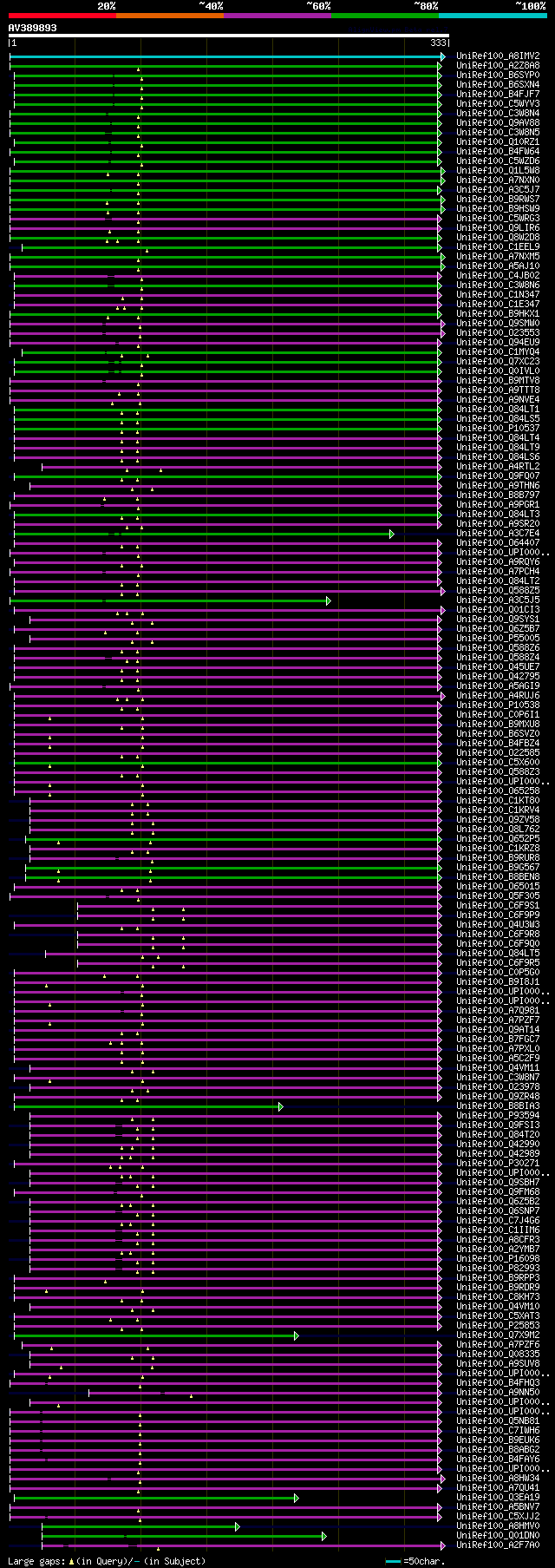555x1568 pixels.
Task: Select label UniRef100_A5AJ10
Action: [x=498, y=266]
